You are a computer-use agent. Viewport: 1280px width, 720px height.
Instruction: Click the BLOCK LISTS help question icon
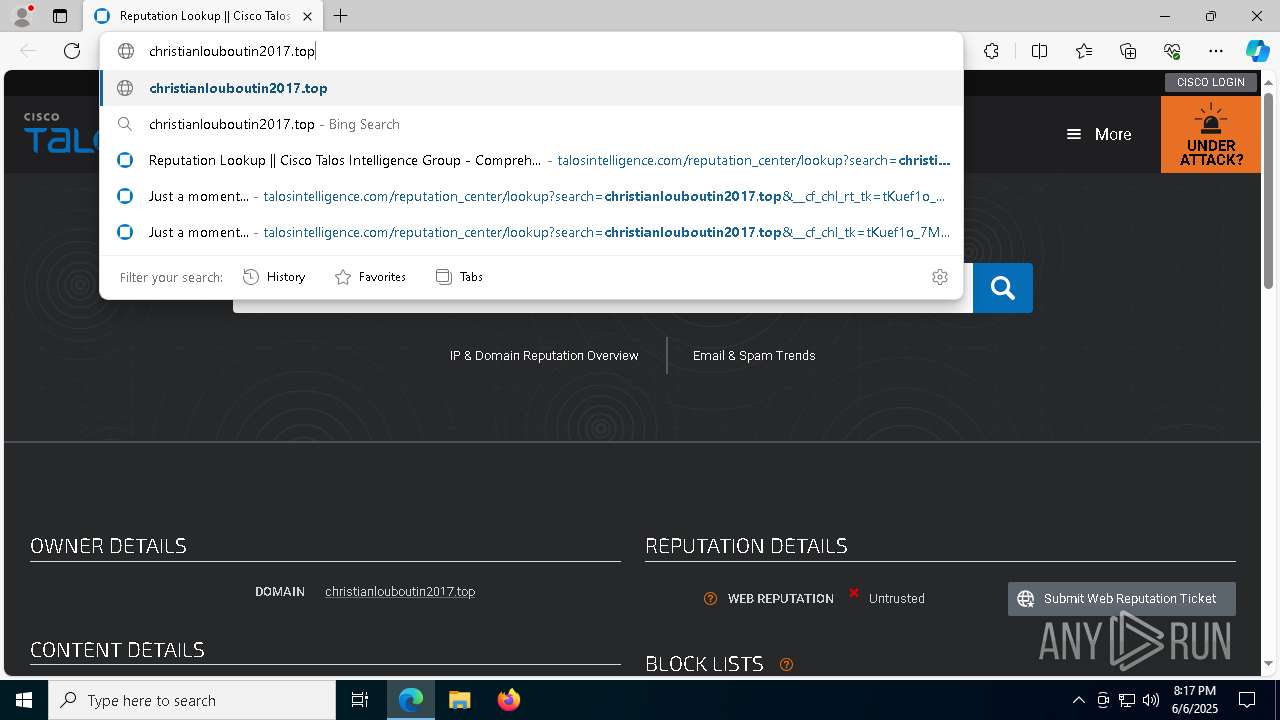[786, 664]
